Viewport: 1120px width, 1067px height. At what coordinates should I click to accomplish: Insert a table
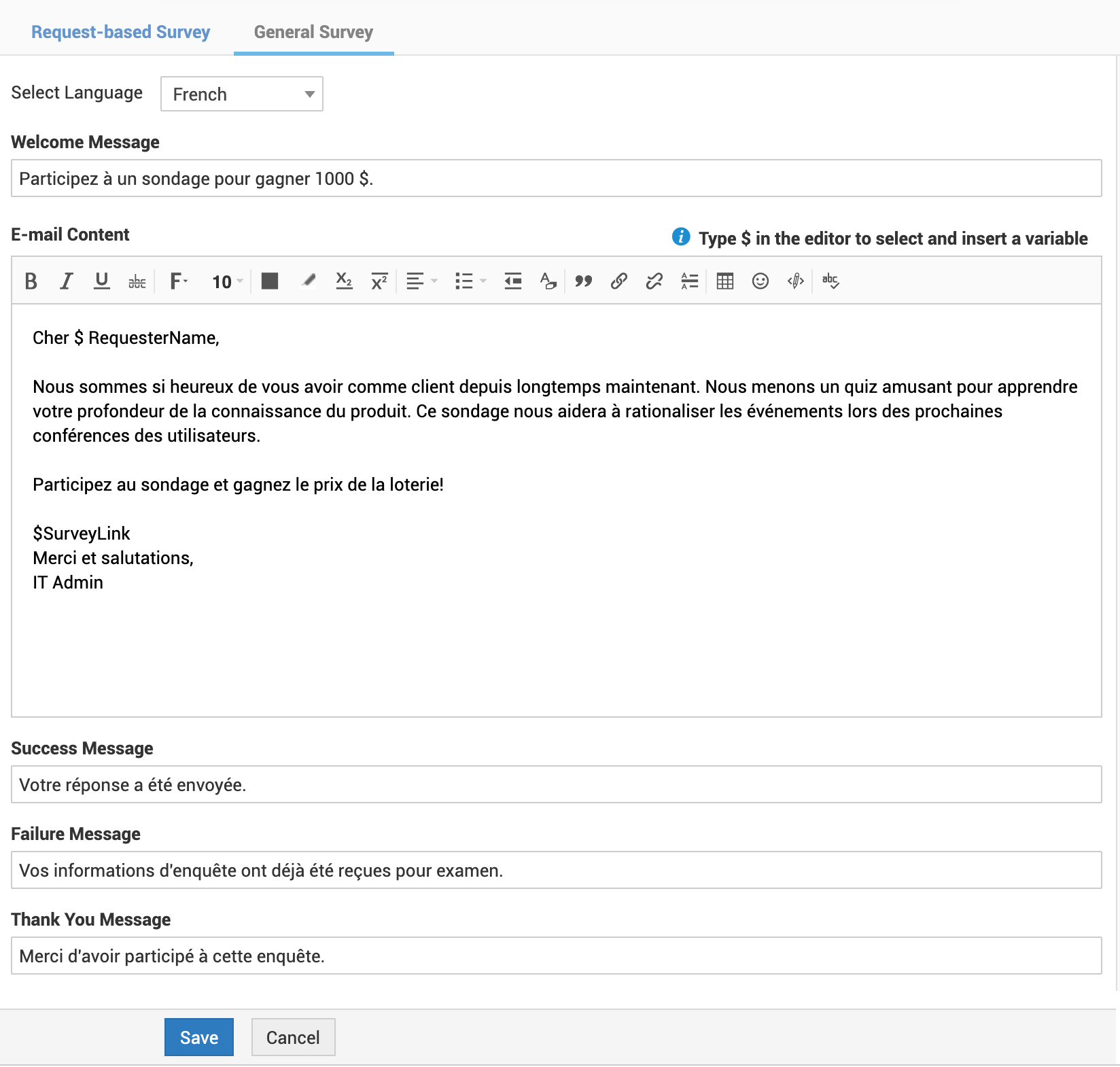pyautogui.click(x=725, y=281)
